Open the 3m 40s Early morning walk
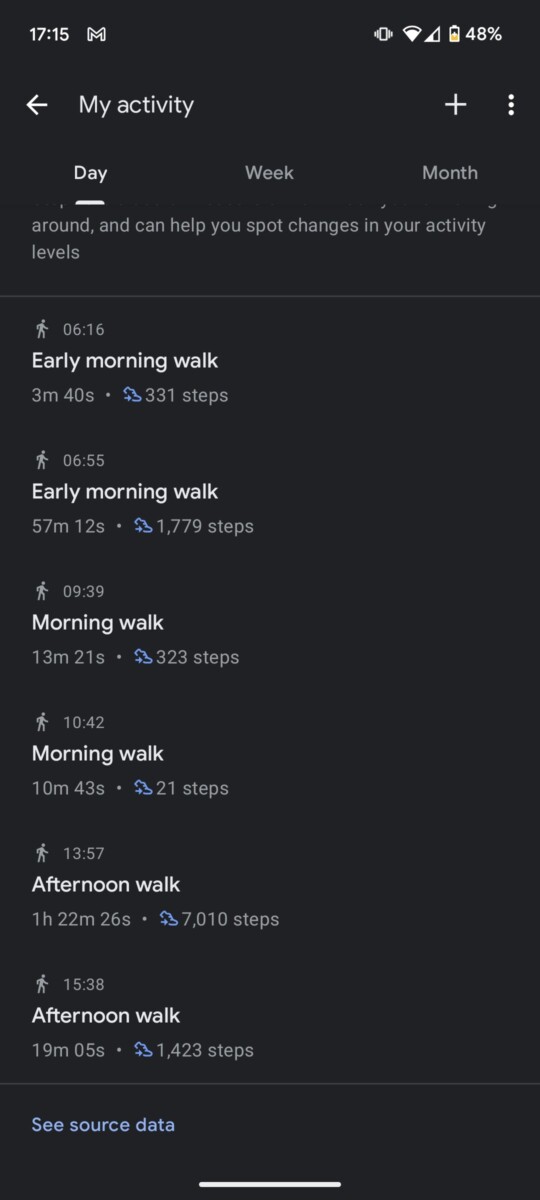Screen dimensions: 540x1200 click(x=270, y=362)
